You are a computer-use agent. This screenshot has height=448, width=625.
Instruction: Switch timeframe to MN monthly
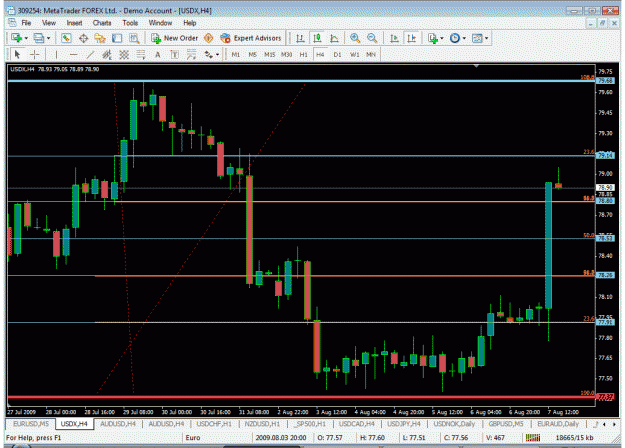[371, 55]
